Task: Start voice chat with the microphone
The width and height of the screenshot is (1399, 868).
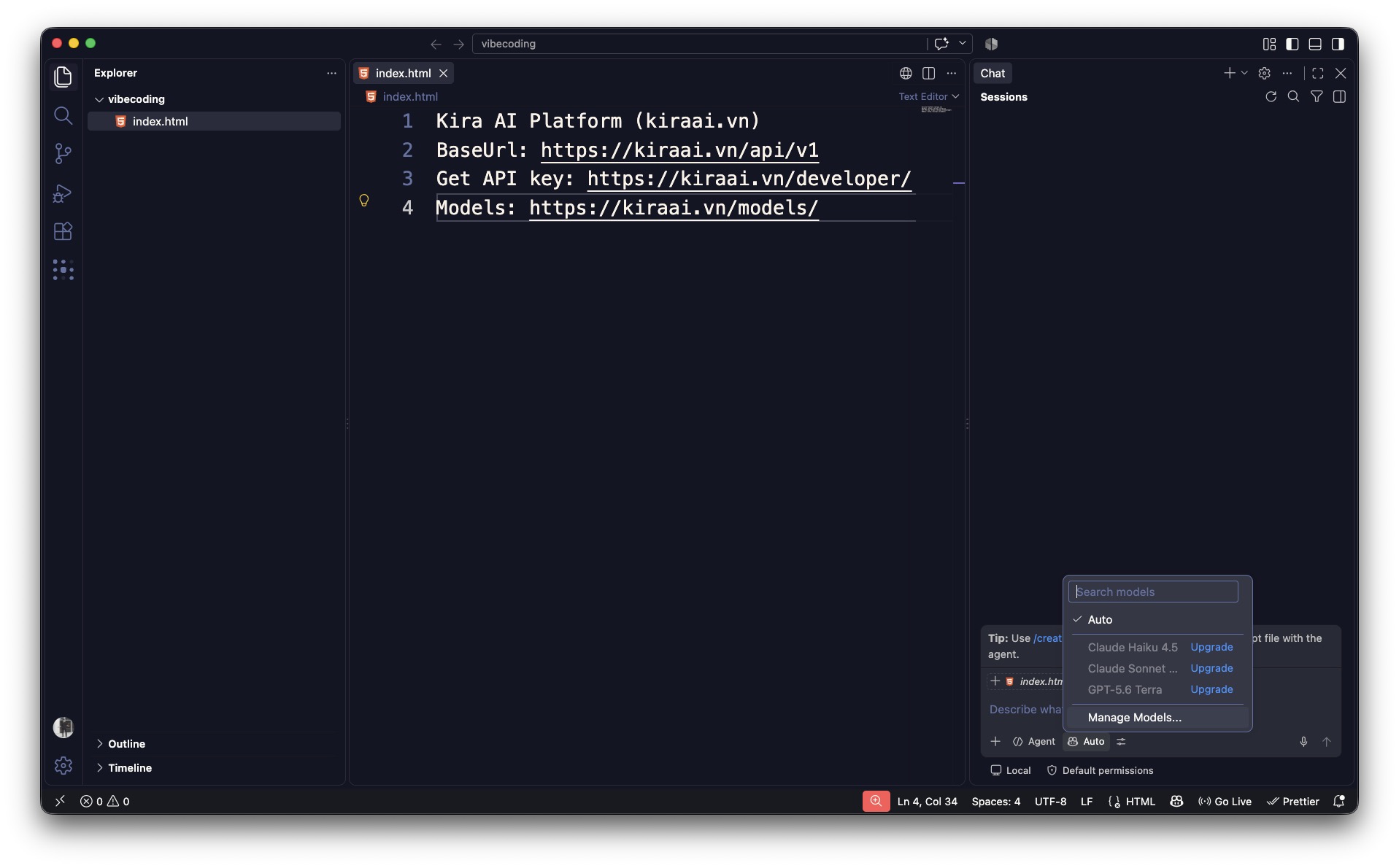Action: point(1303,742)
